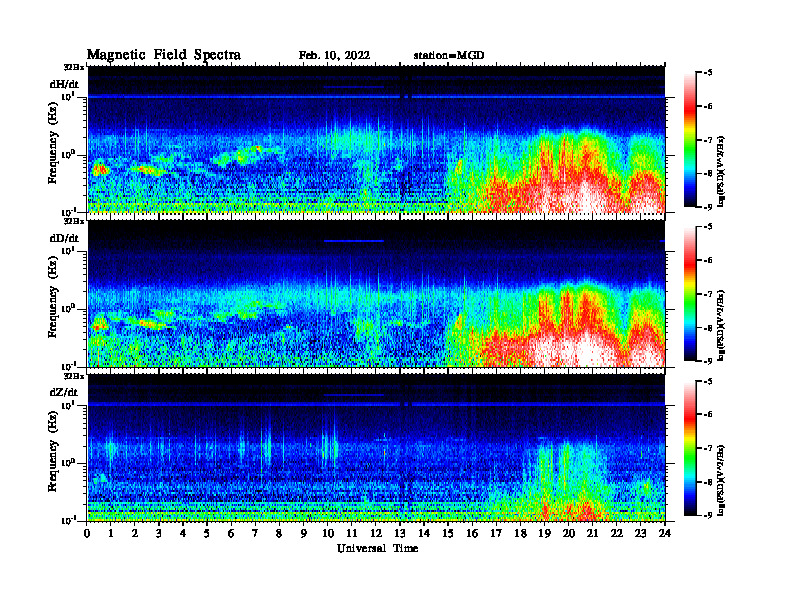Click hour 24 on the time axis
This screenshot has width=792, height=612.
(665, 533)
